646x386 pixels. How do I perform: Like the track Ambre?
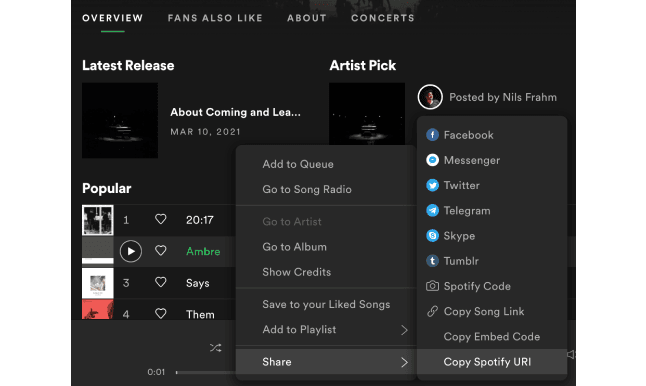point(161,250)
